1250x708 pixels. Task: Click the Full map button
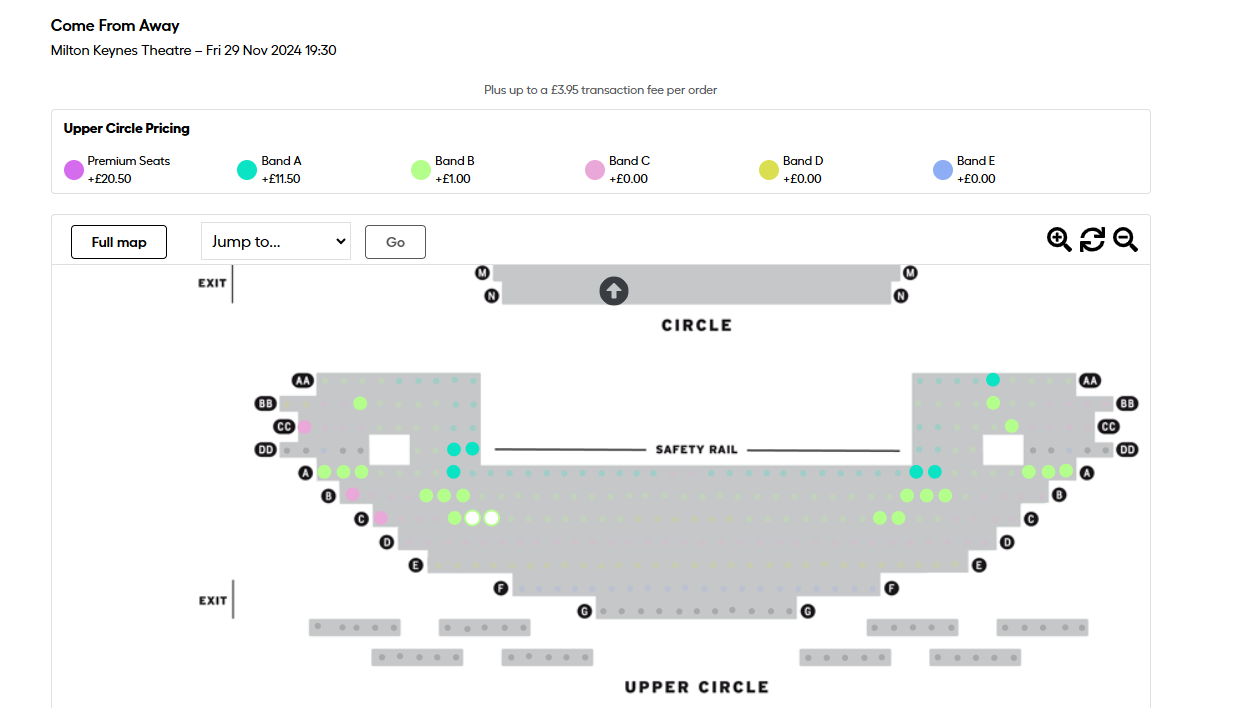[x=118, y=241]
